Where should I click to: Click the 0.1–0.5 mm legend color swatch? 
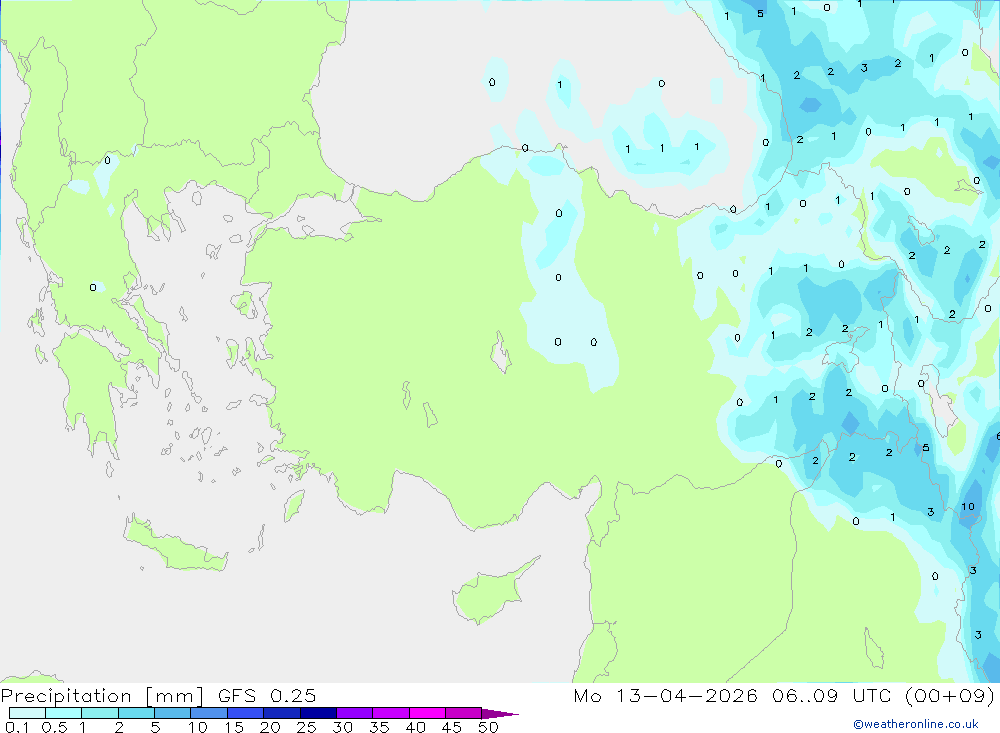point(27,713)
